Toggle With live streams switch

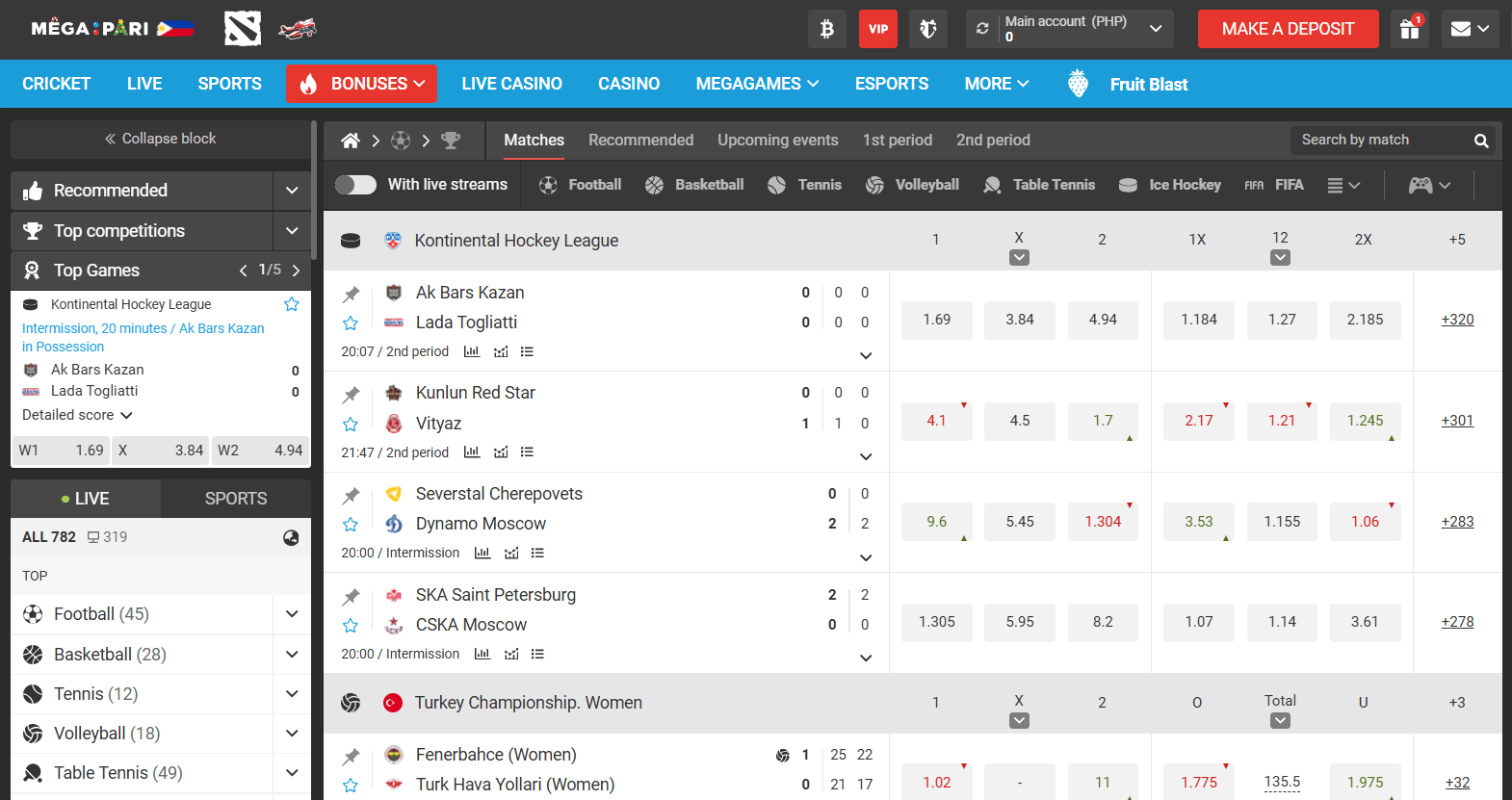[355, 185]
